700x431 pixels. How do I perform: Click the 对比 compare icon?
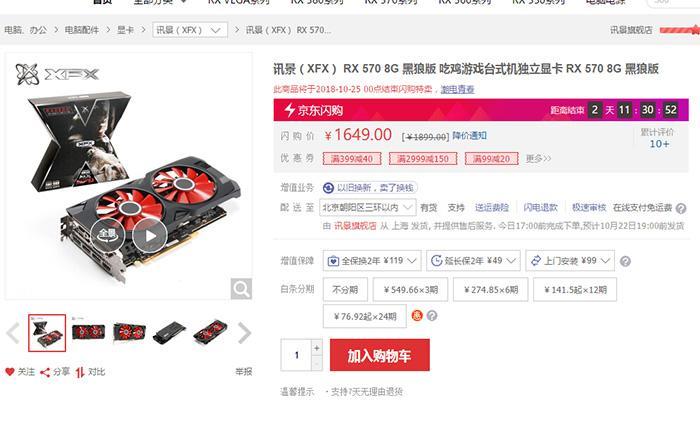pos(80,372)
